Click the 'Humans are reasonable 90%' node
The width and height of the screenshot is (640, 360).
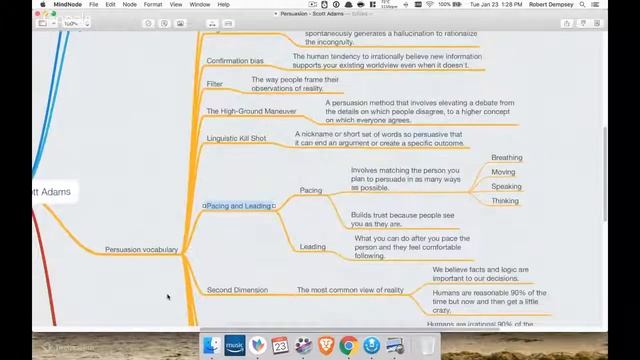489,302
